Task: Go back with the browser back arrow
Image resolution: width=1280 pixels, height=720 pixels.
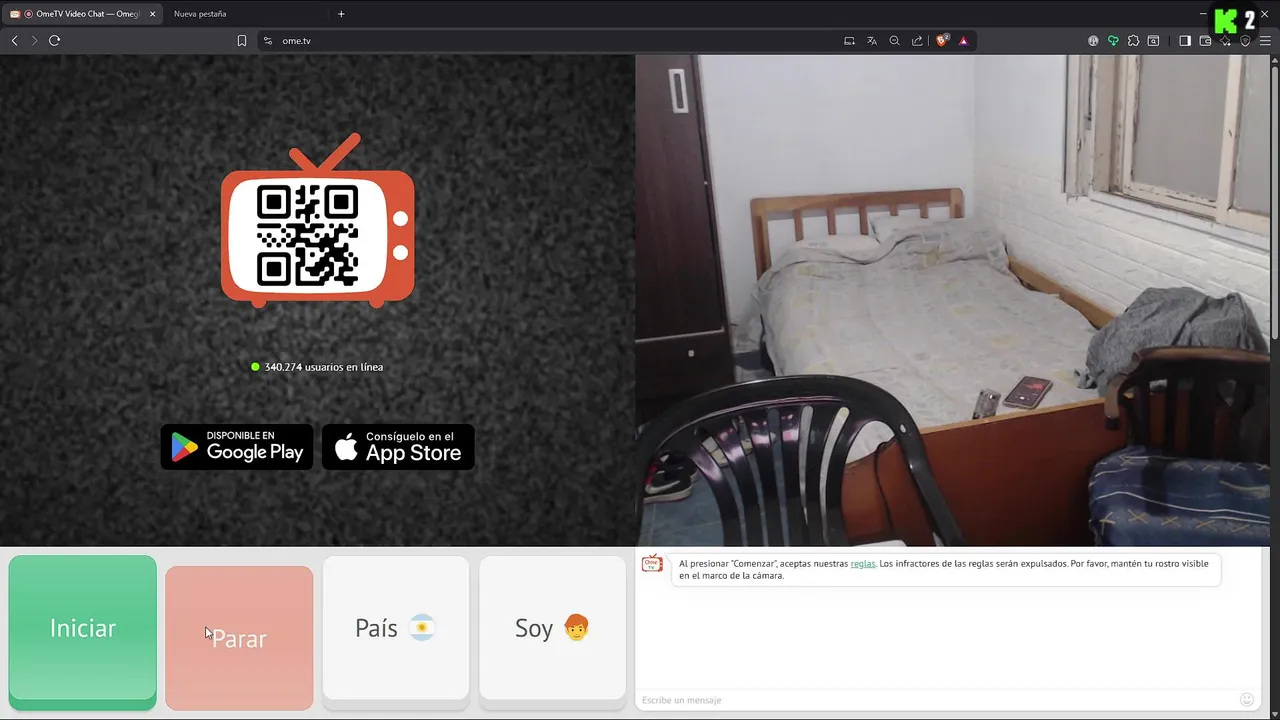Action: (14, 41)
